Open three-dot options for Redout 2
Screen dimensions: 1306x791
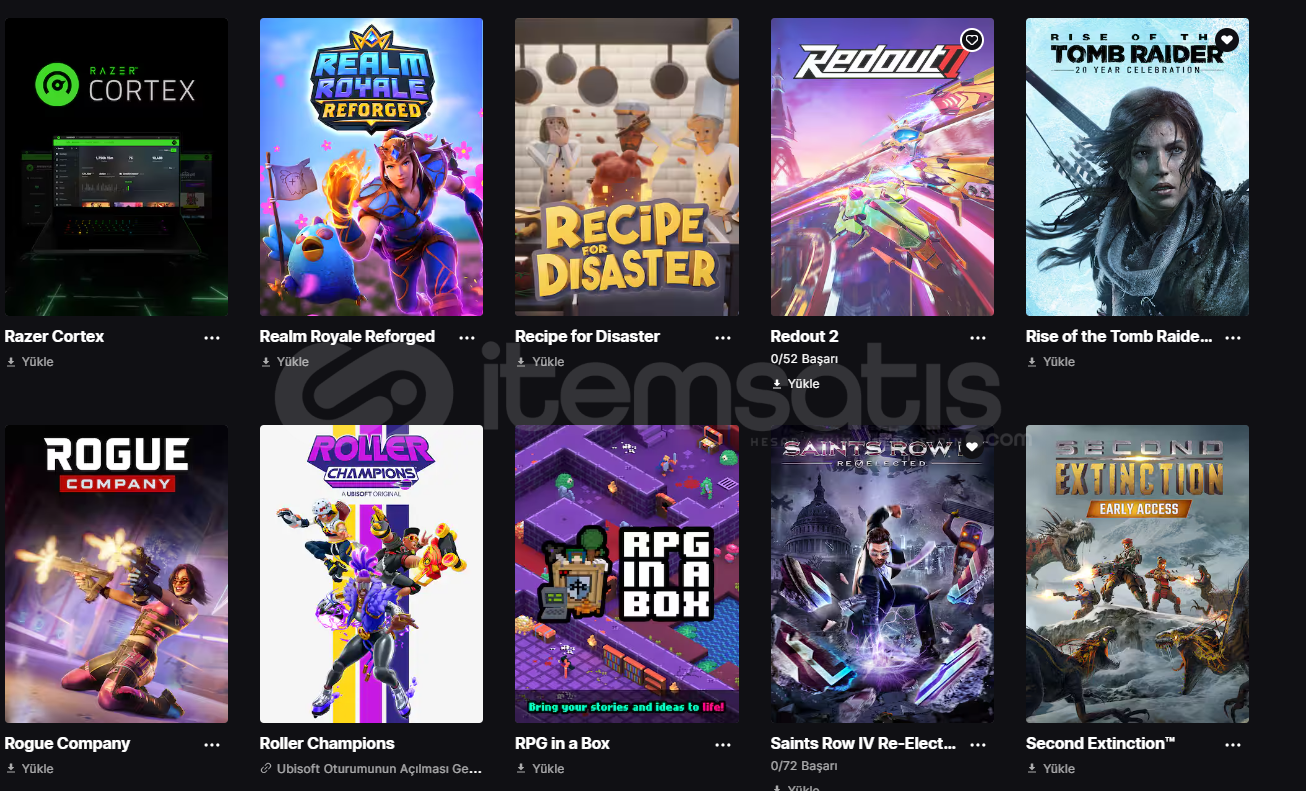click(978, 338)
